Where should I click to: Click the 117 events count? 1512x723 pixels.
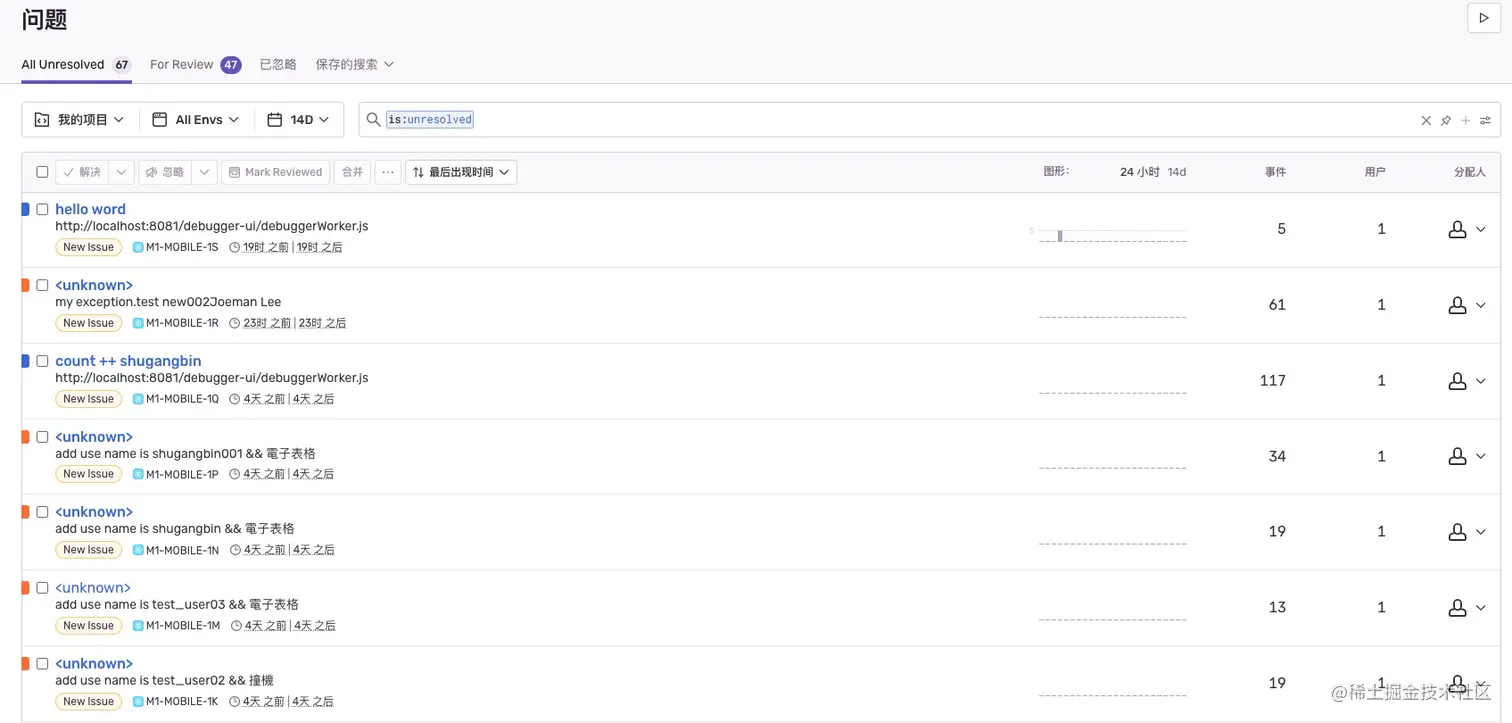click(1273, 381)
